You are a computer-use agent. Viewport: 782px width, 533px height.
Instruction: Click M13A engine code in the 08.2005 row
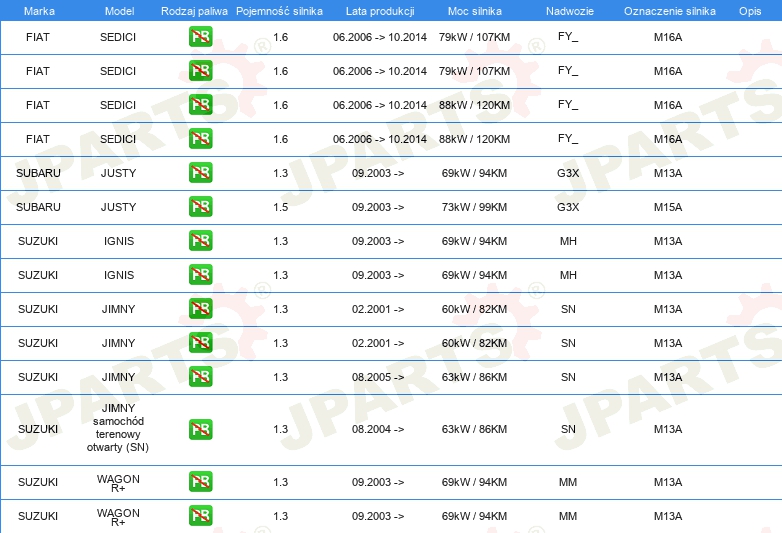coord(668,377)
